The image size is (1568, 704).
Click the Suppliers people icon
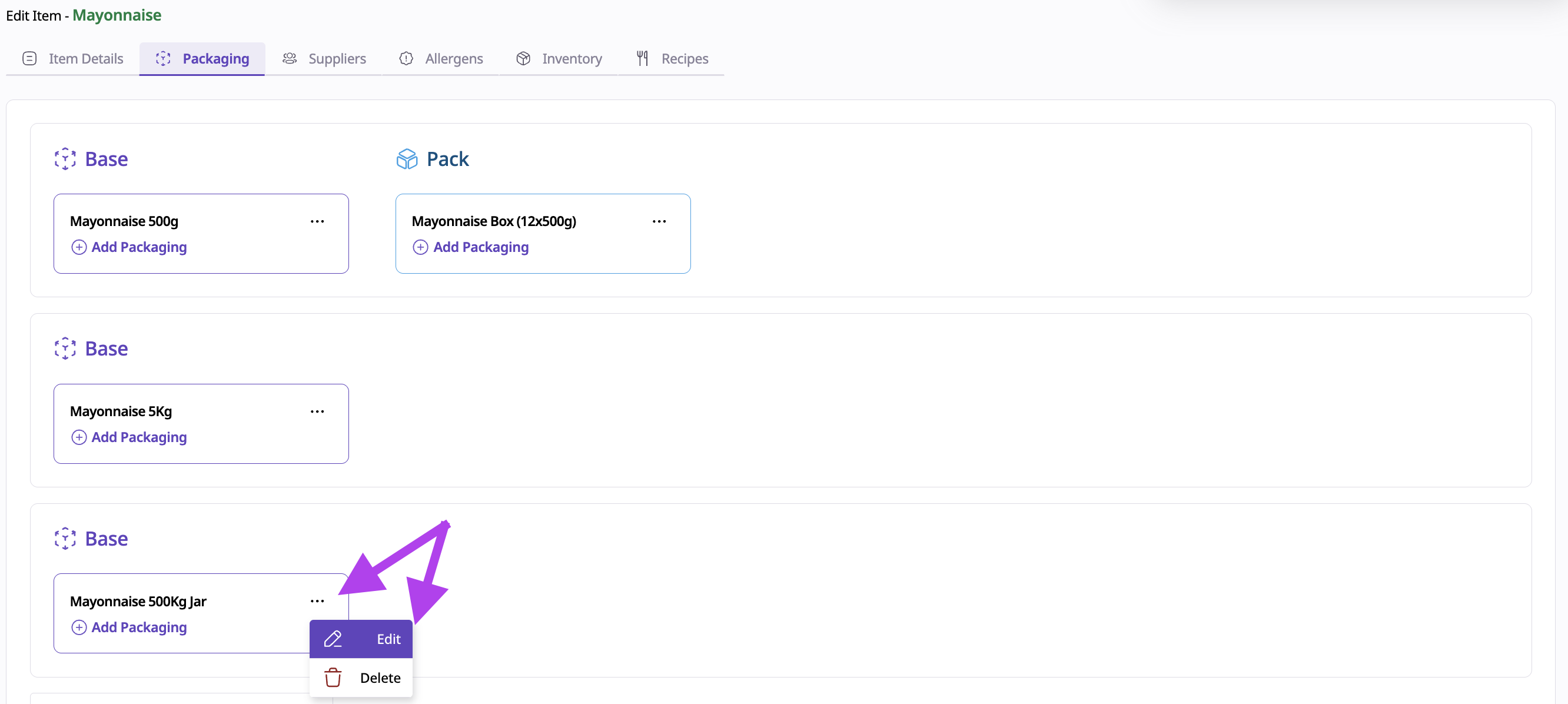click(x=290, y=58)
